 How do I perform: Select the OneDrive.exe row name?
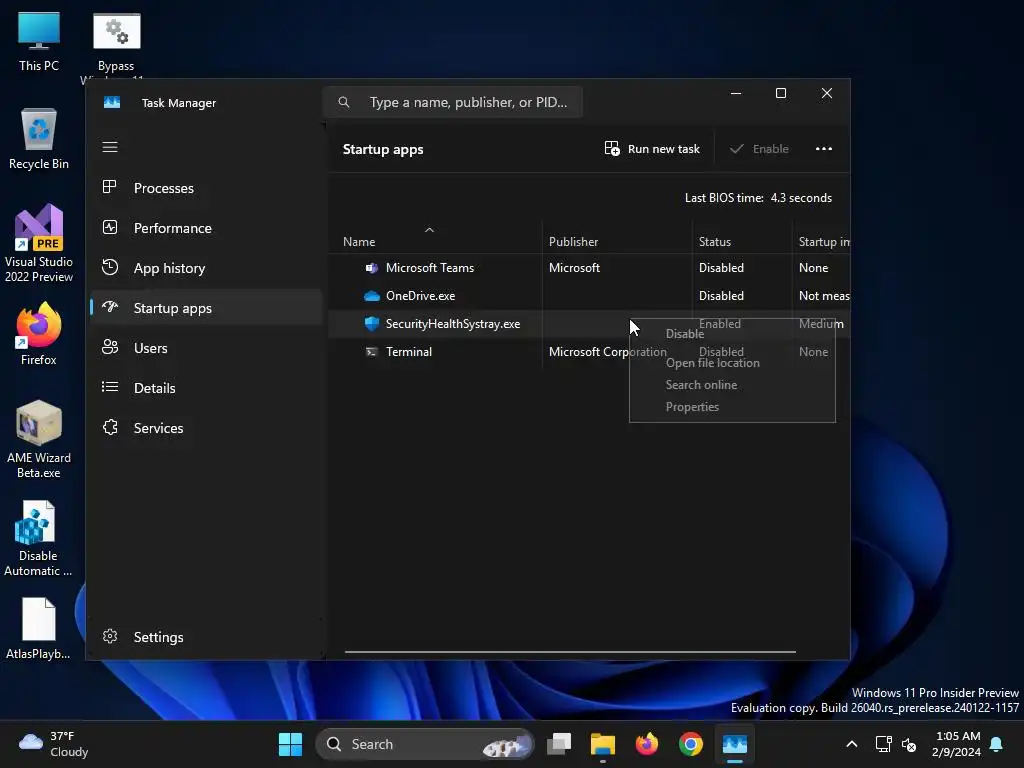pos(421,296)
